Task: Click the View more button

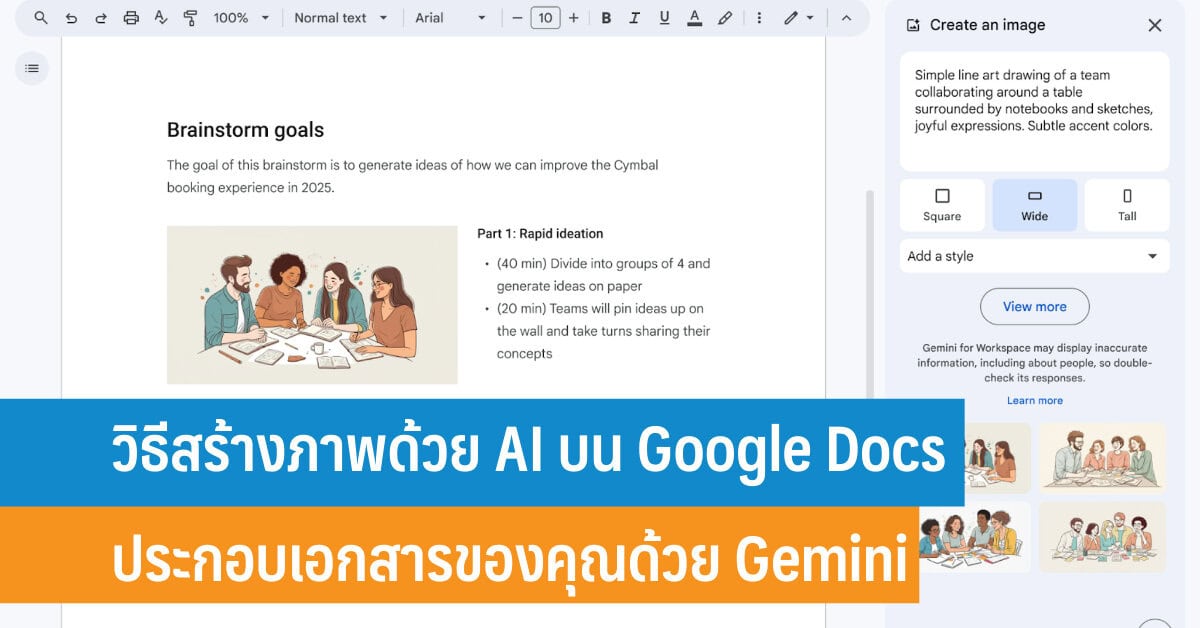Action: coord(1034,306)
